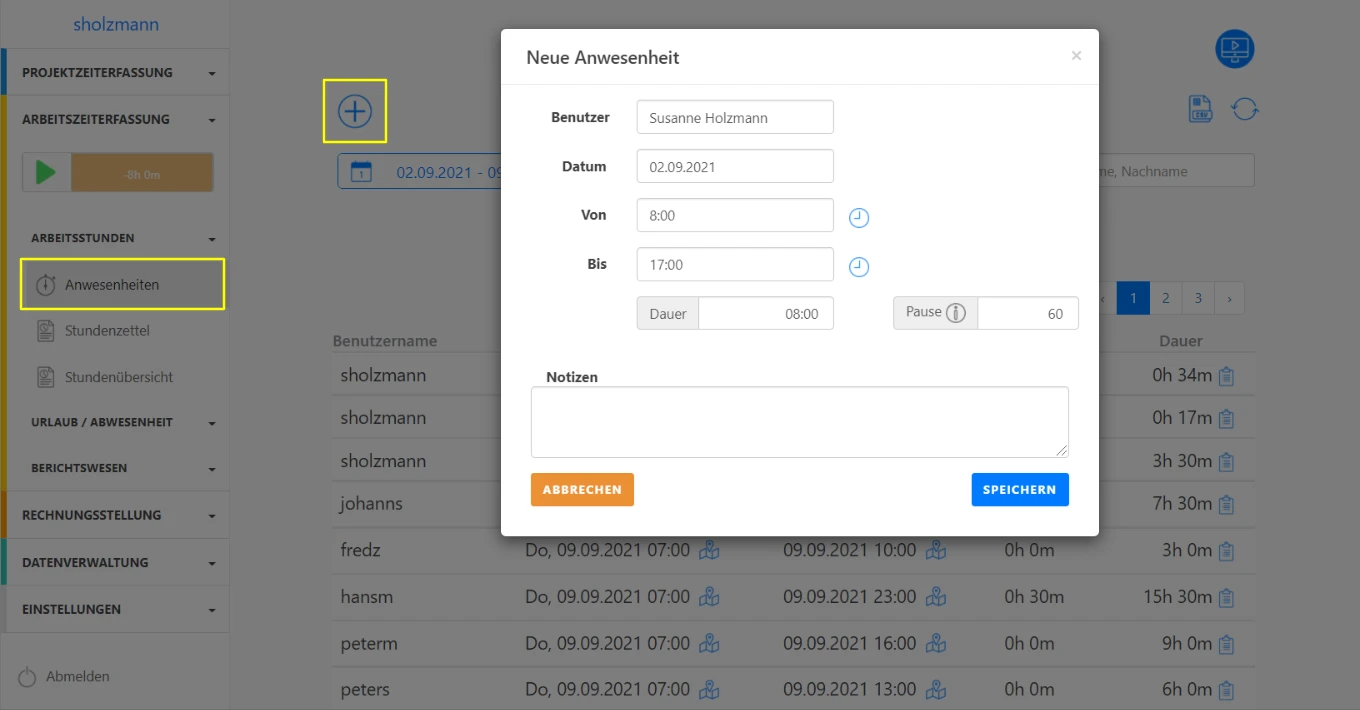Open the clock picker next to Bis
Image resolution: width=1360 pixels, height=710 pixels.
pos(859,267)
